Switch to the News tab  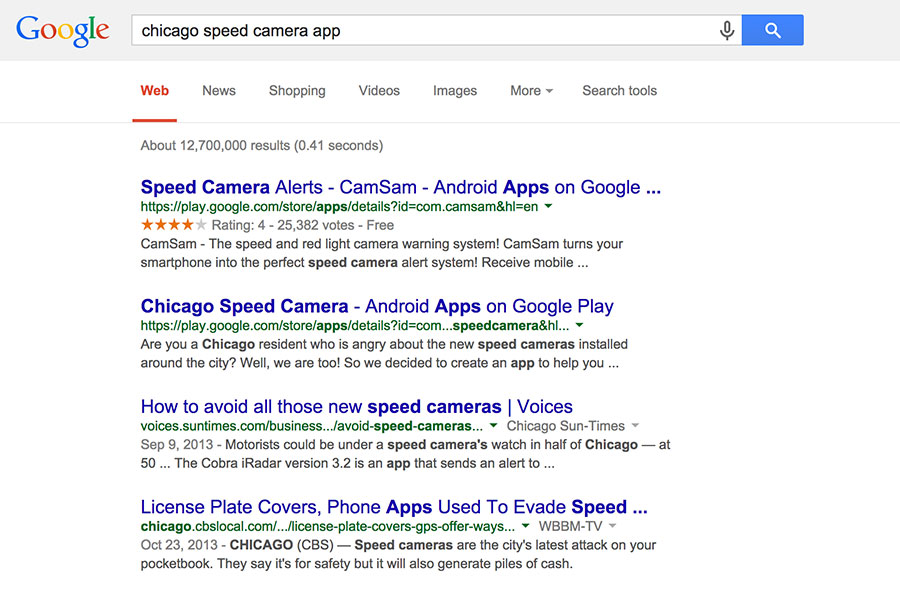point(219,91)
